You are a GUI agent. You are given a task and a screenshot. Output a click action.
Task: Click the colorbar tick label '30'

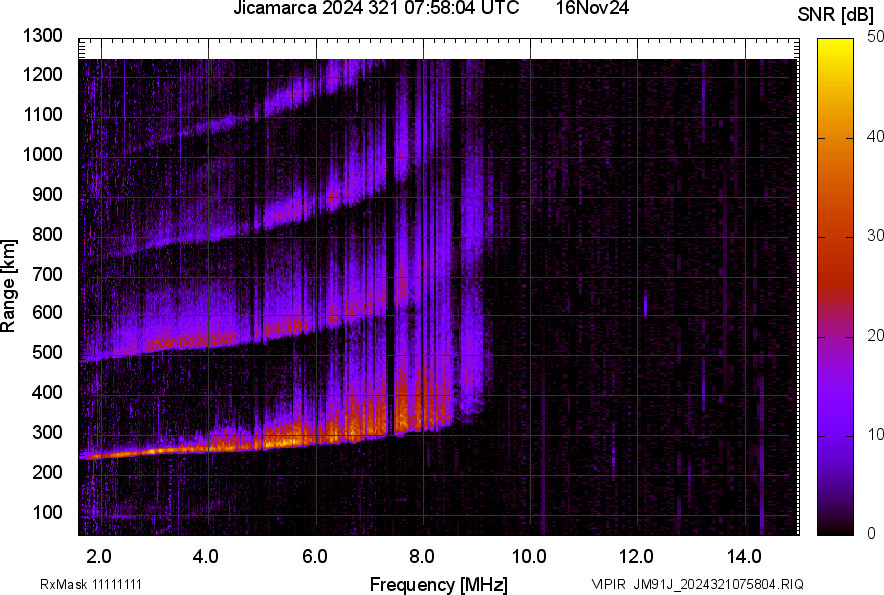point(876,235)
